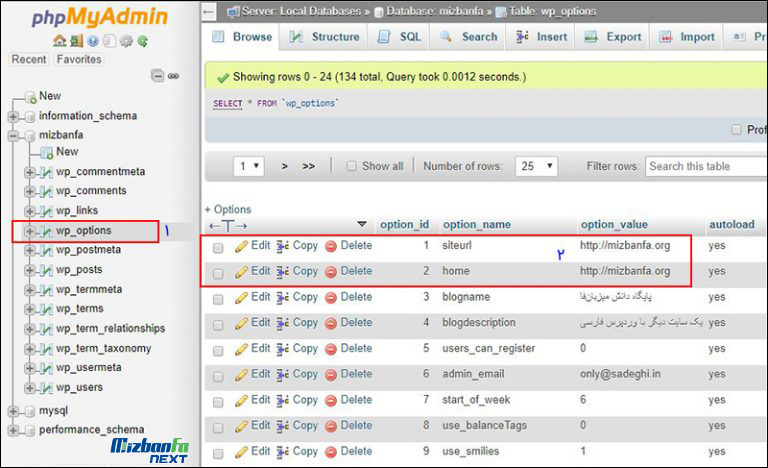Open column sort options dropdown triangle
768x468 pixels.
tap(362, 224)
